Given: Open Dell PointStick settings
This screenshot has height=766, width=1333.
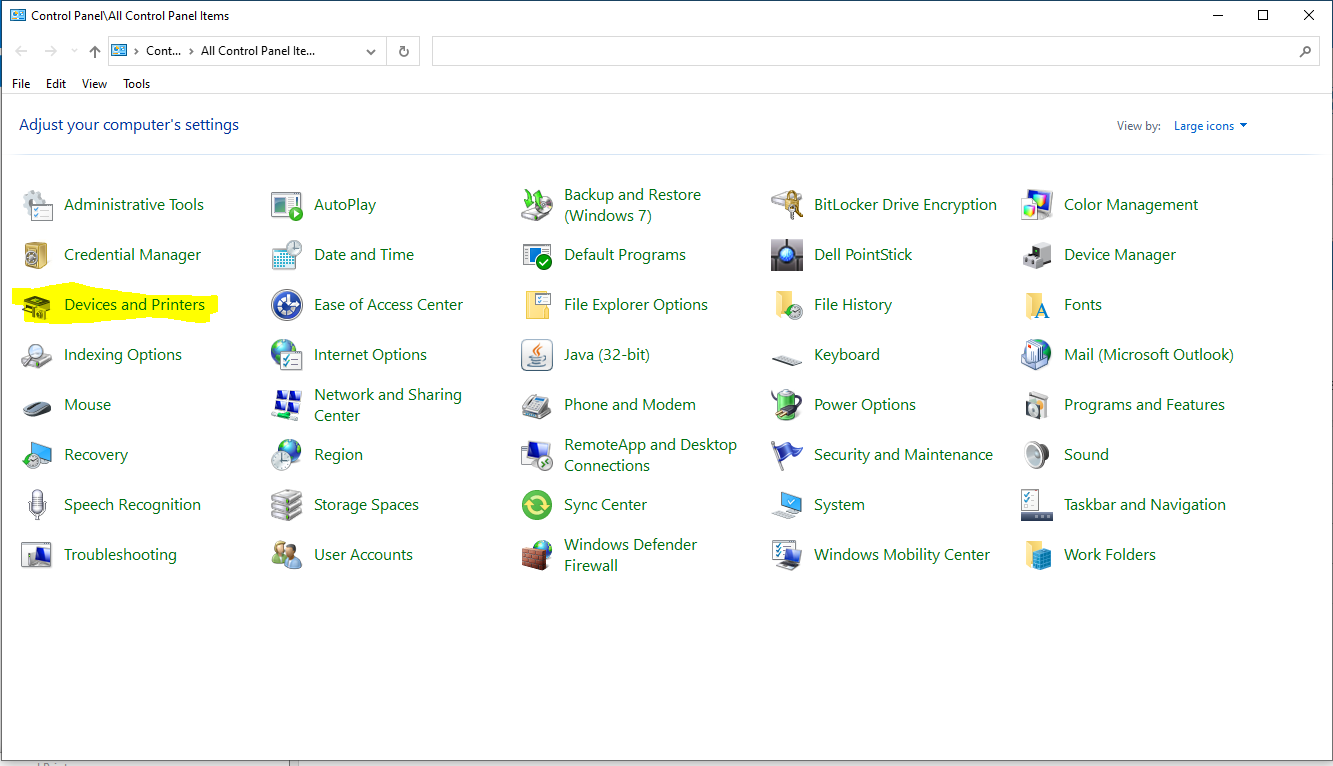Looking at the screenshot, I should click(x=862, y=254).
